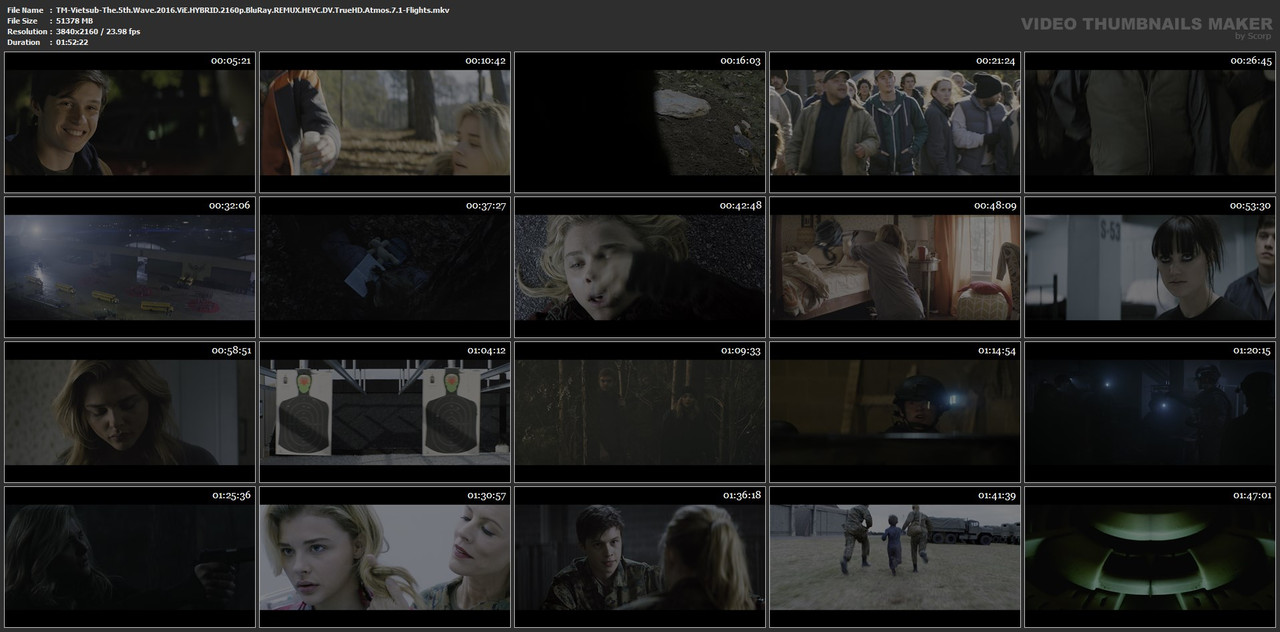The height and width of the screenshot is (632, 1280).
Task: Click the dark frame at 00:37:27
Action: 385,267
